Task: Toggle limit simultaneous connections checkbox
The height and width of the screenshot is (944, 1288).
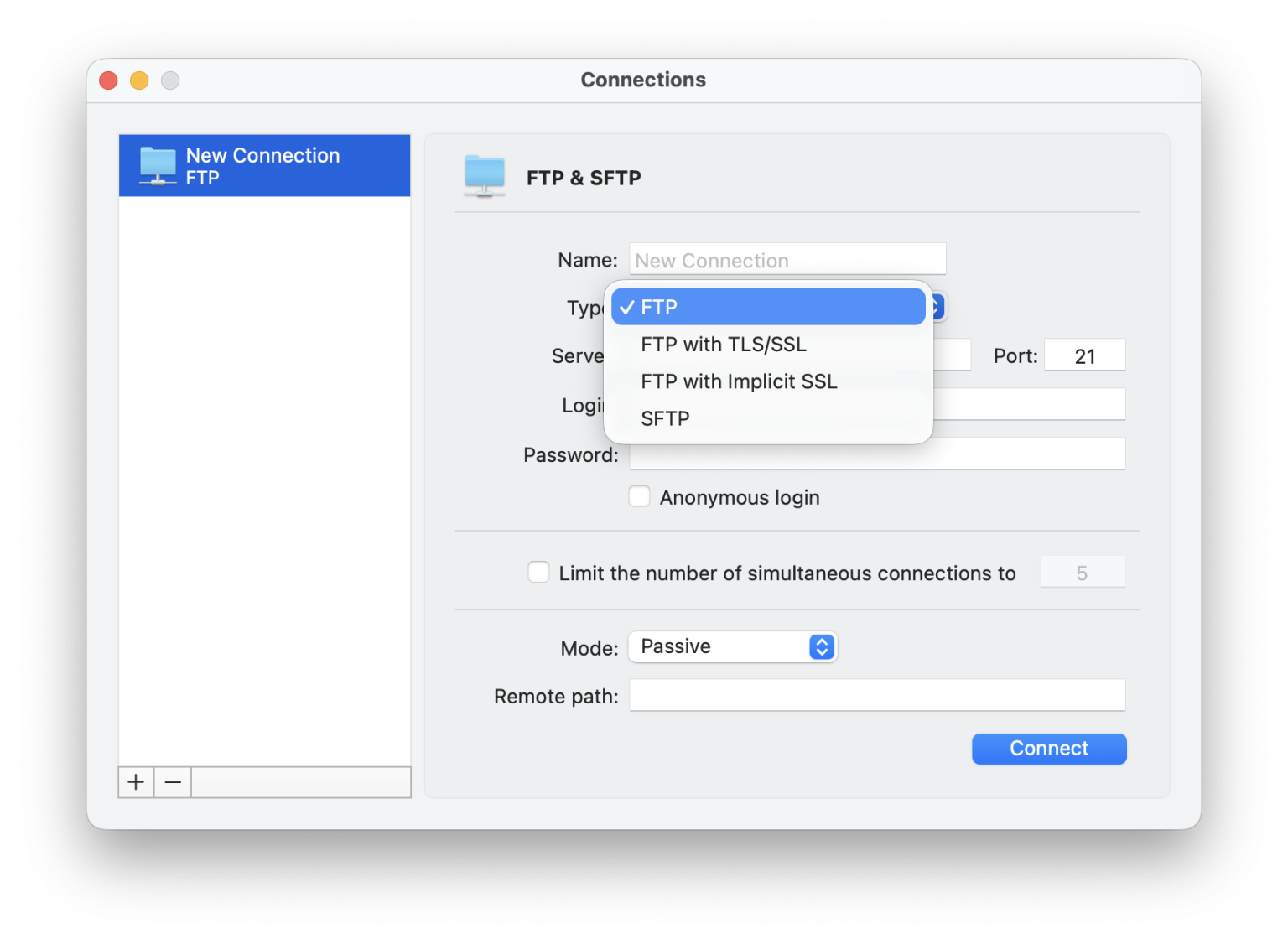Action: click(538, 572)
